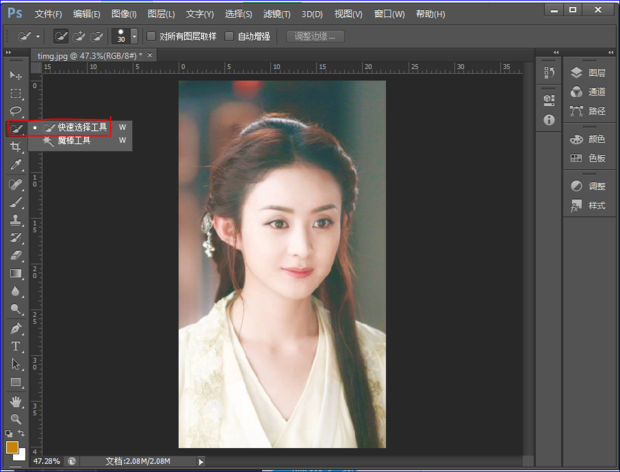Open the brush size picker dropdown
Image resolution: width=620 pixels, height=472 pixels.
(134, 36)
